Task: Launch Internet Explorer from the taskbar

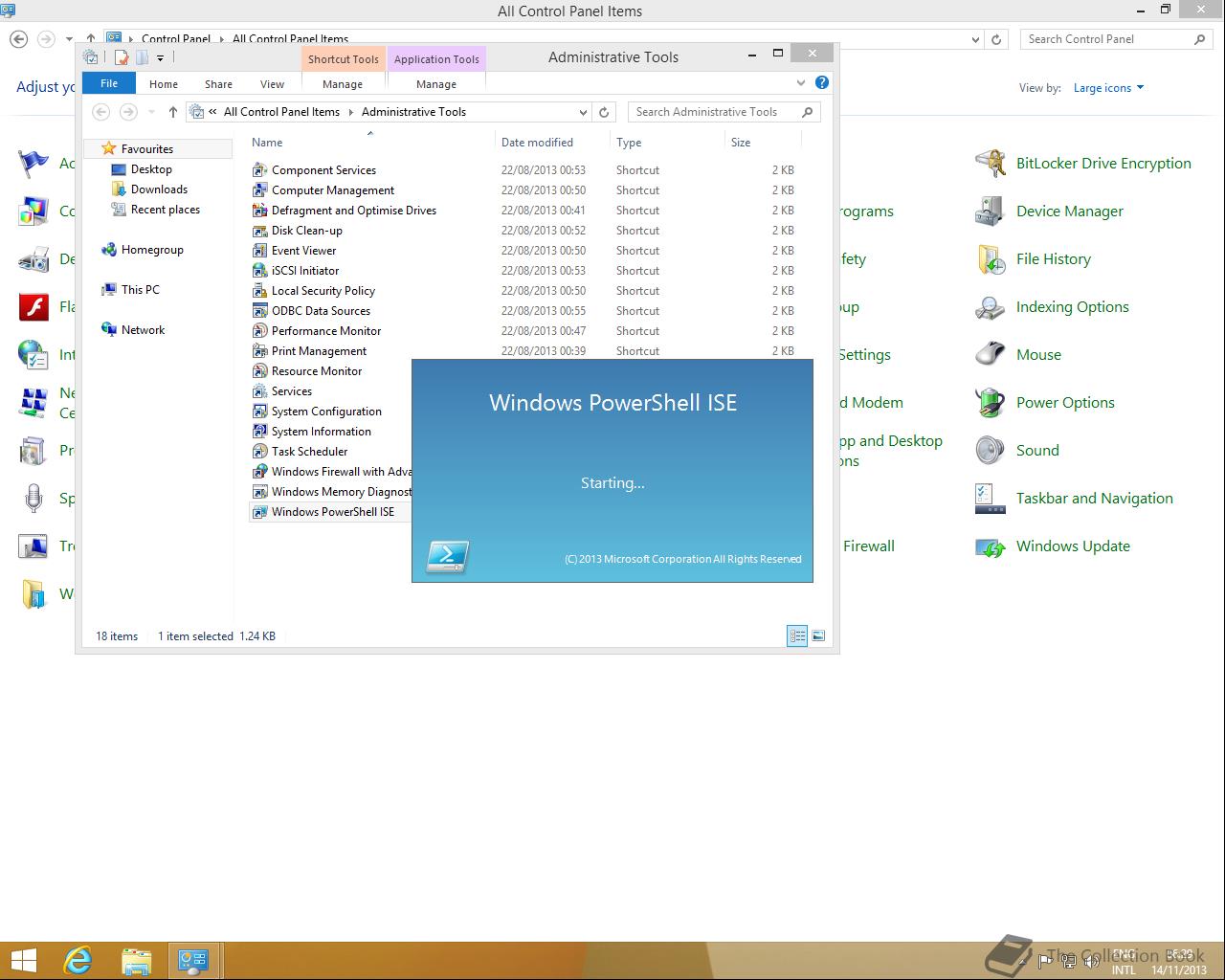Action: (x=78, y=961)
